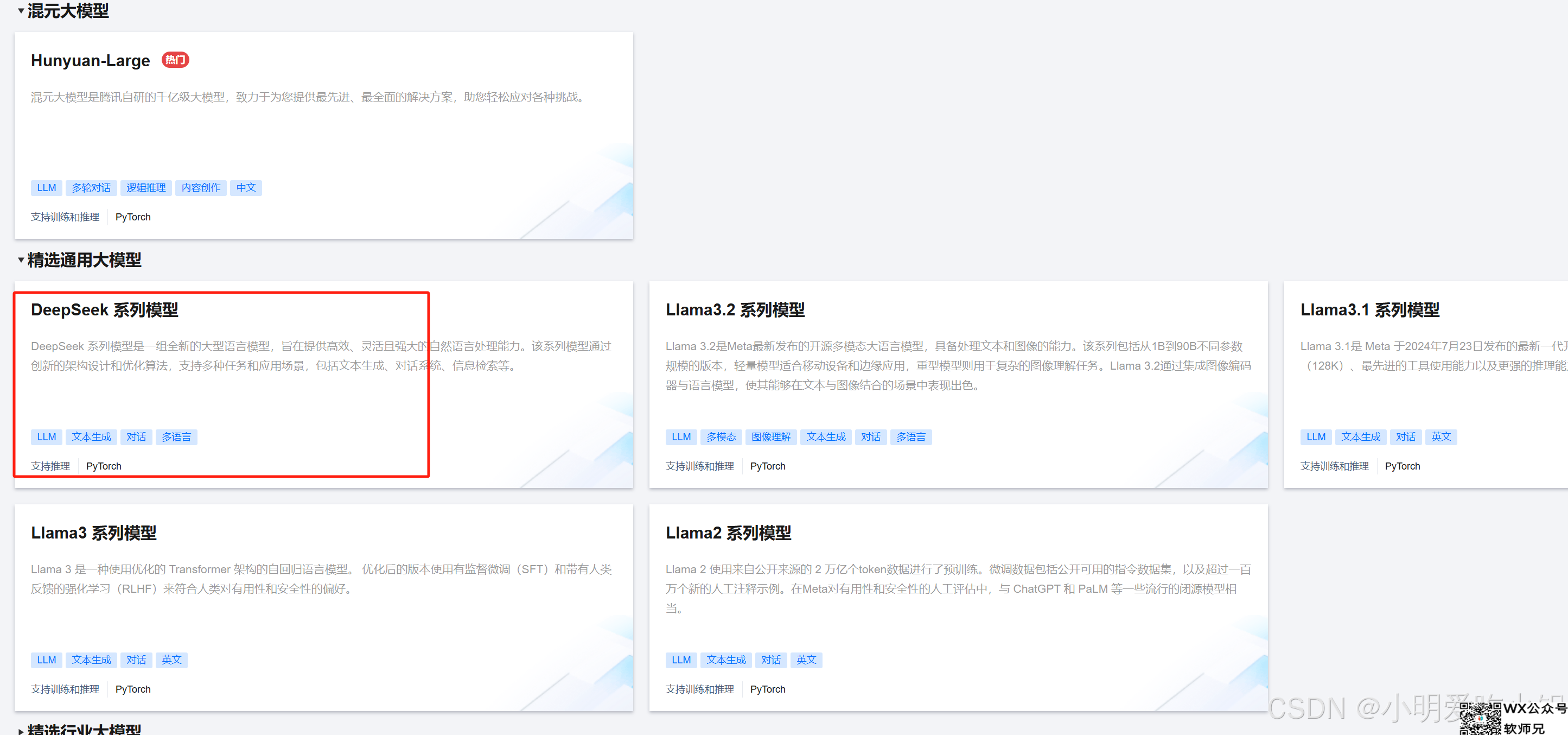The image size is (1568, 735).
Task: Click the 多语言 tag on DeepSeek card
Action: [176, 436]
